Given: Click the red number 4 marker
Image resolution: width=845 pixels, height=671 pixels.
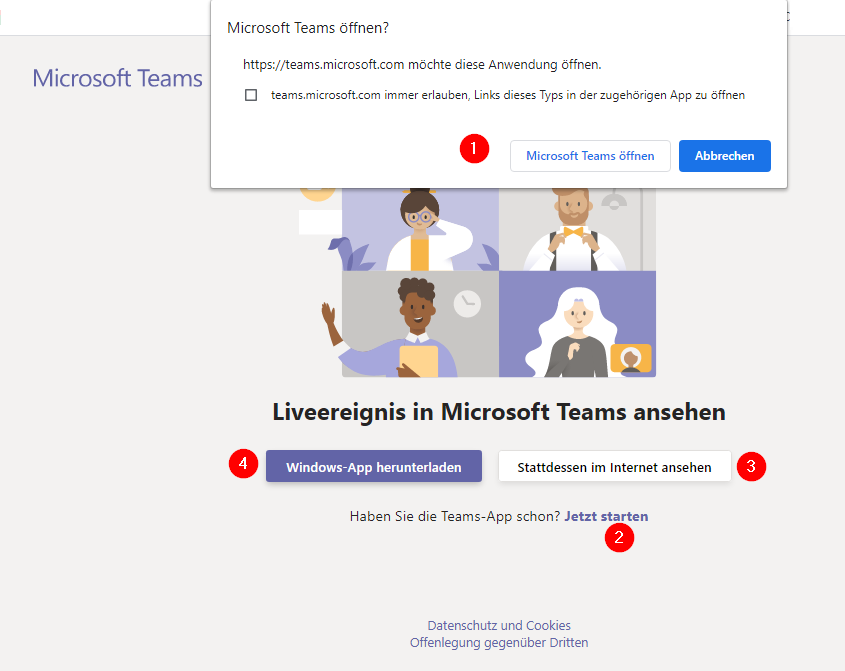Looking at the screenshot, I should tap(244, 464).
